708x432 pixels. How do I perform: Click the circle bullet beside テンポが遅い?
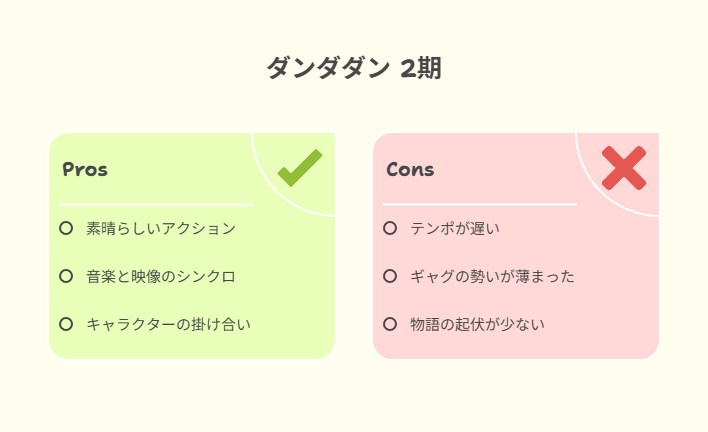390,228
